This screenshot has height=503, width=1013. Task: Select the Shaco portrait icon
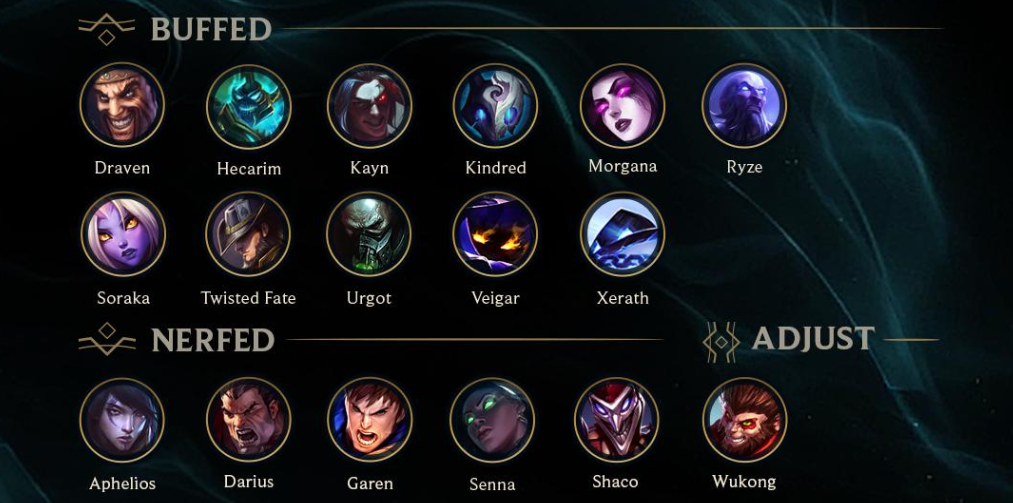pos(616,420)
